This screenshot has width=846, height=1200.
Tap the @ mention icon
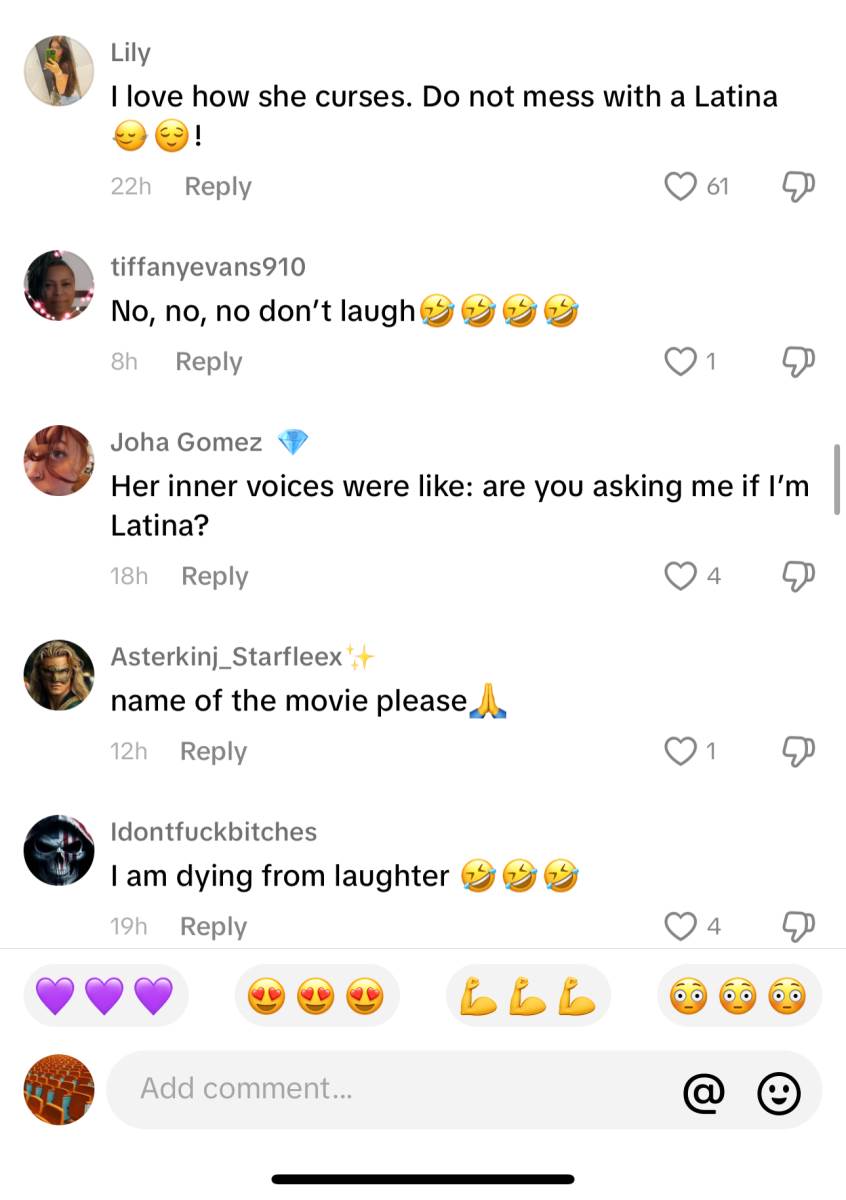tap(703, 1092)
